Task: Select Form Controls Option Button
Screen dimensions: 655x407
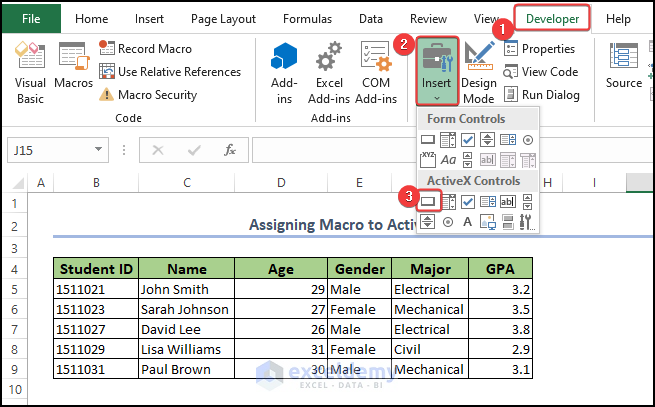Action: pos(527,139)
